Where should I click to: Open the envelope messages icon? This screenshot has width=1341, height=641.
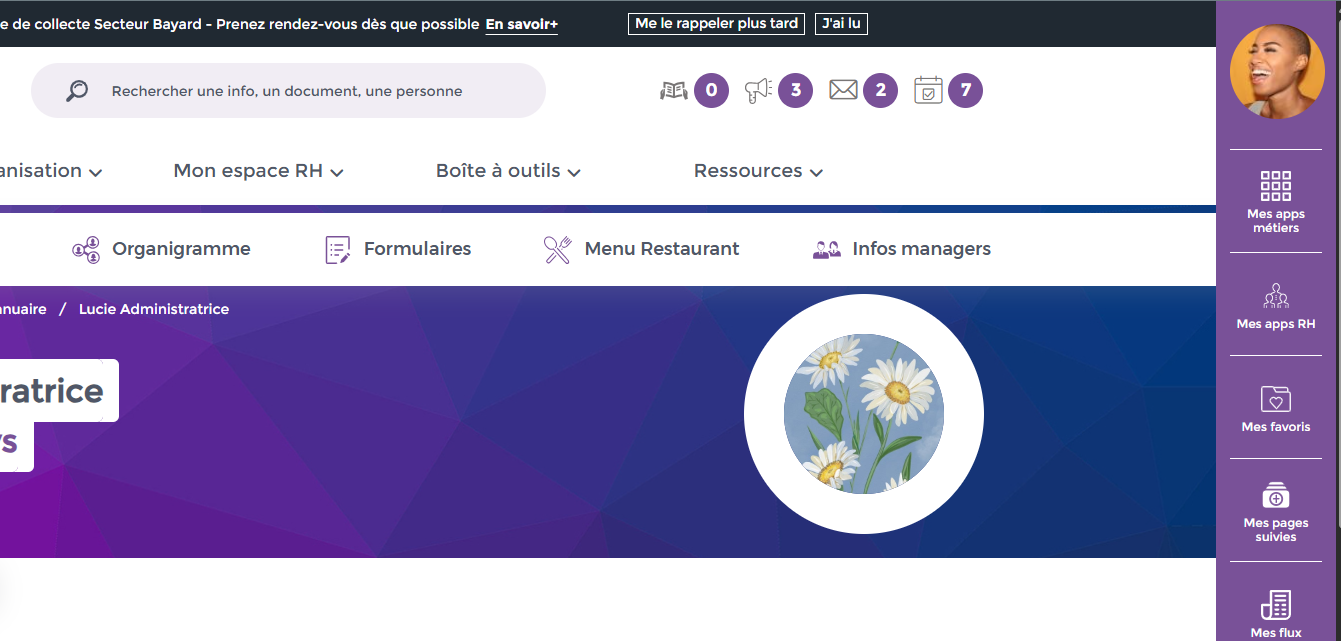tap(843, 91)
